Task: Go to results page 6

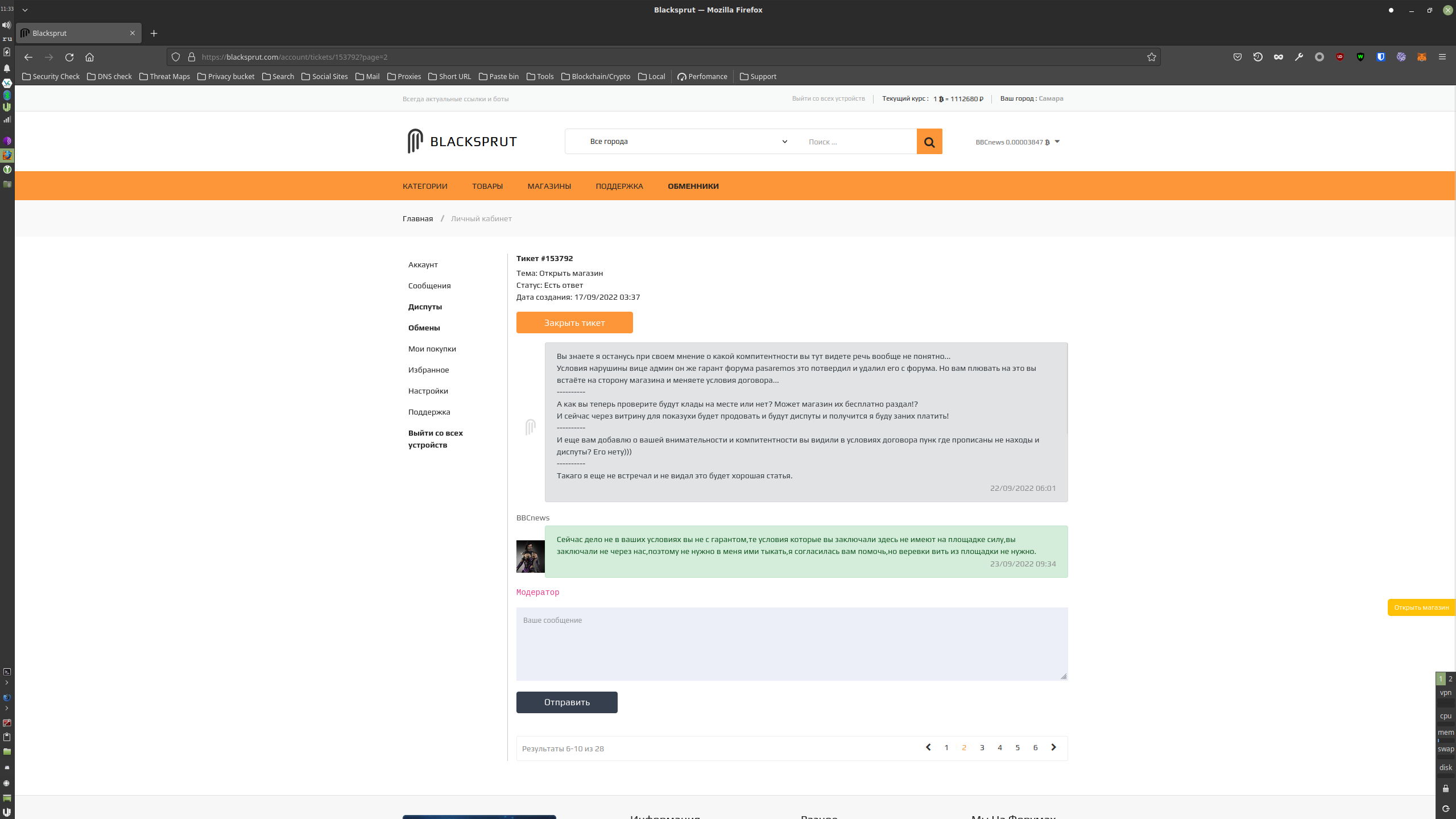Action: (1035, 747)
